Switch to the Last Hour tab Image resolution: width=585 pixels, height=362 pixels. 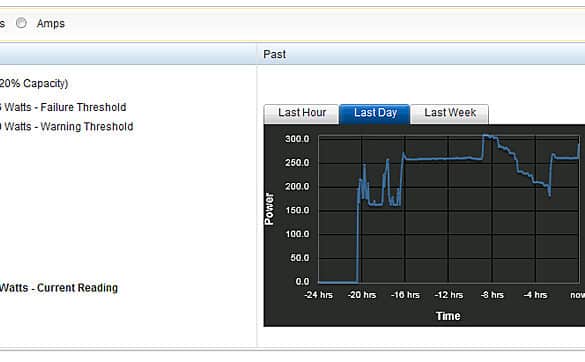tap(301, 114)
